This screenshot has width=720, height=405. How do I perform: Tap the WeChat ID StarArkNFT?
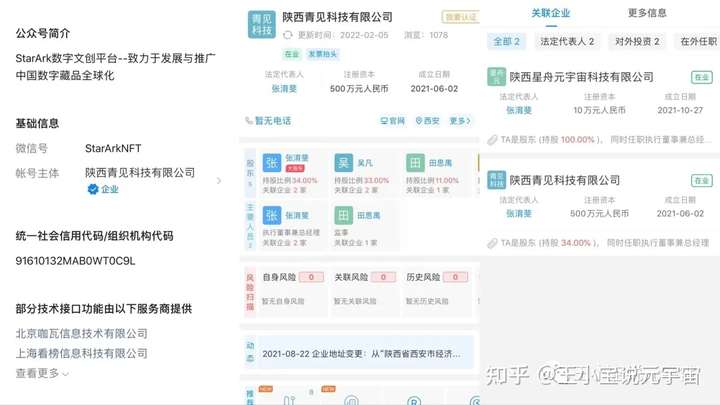(x=113, y=148)
